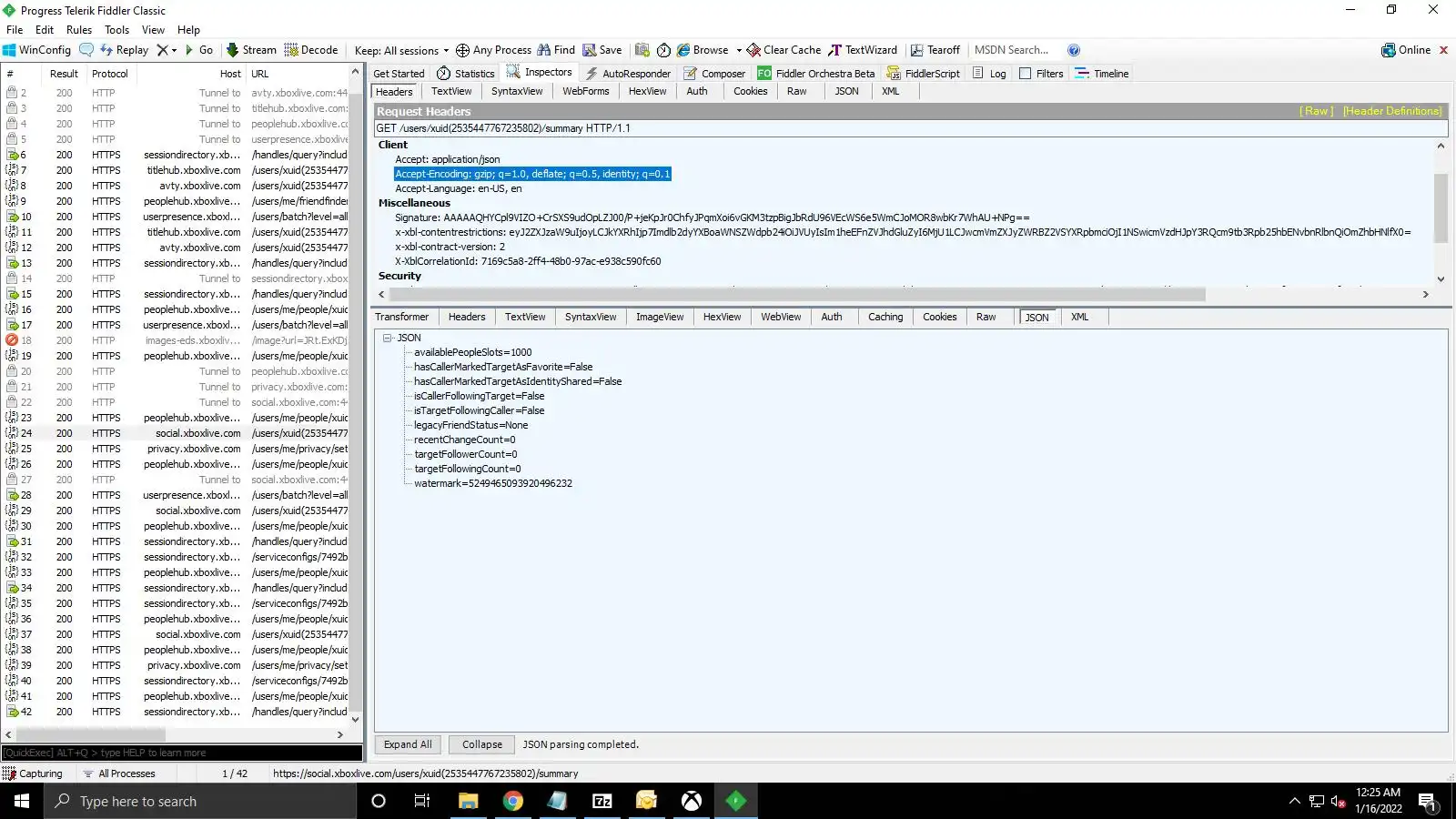Viewport: 1456px width, 819px height.
Task: Collapse the JSON root tree node
Action: click(388, 338)
